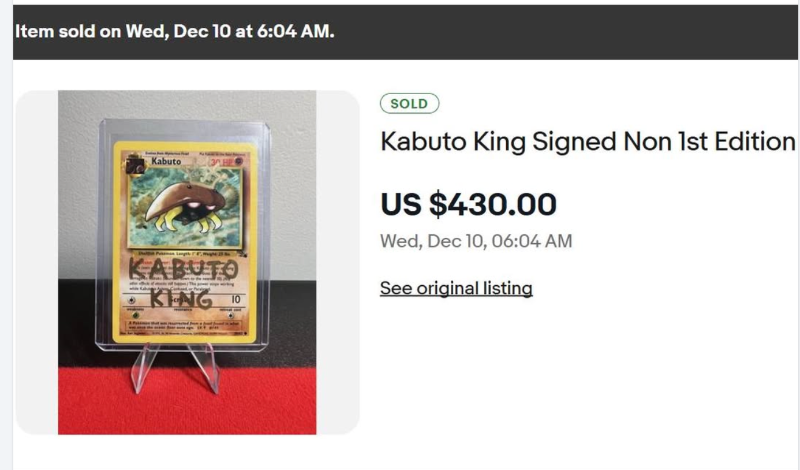Click the Wed, Dec 10 date under price
The image size is (800, 470).
click(476, 241)
